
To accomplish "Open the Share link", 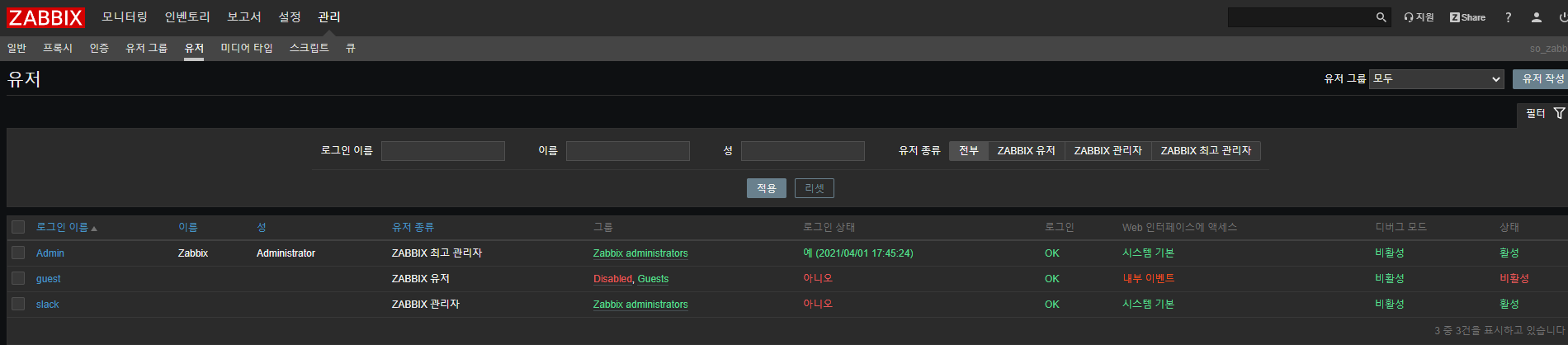I will (1467, 17).
